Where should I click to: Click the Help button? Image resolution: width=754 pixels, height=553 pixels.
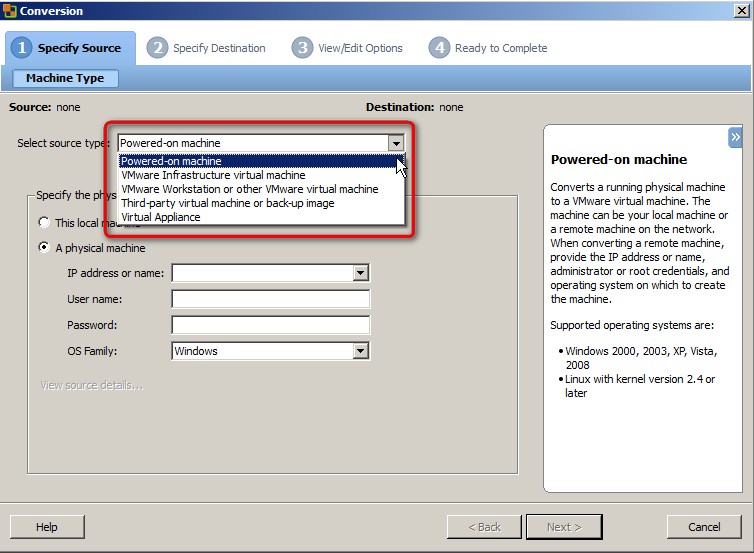pyautogui.click(x=47, y=527)
